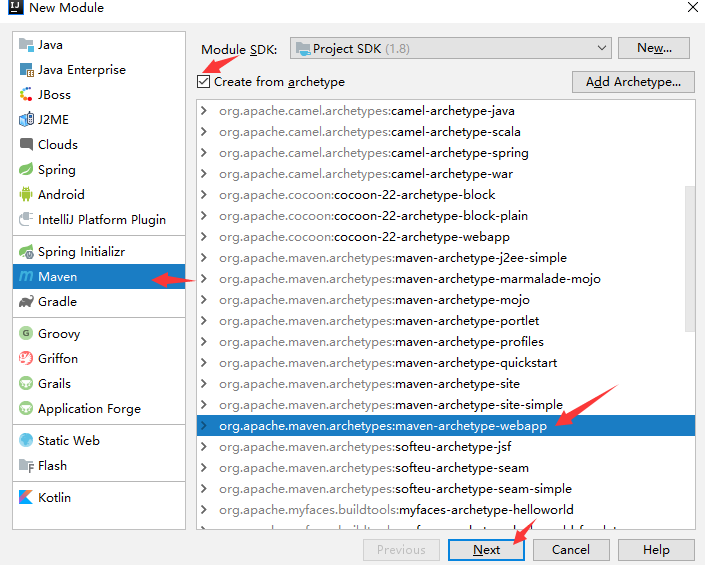The width and height of the screenshot is (705, 565).
Task: Click the Java Enterprise icon
Action: pos(26,70)
